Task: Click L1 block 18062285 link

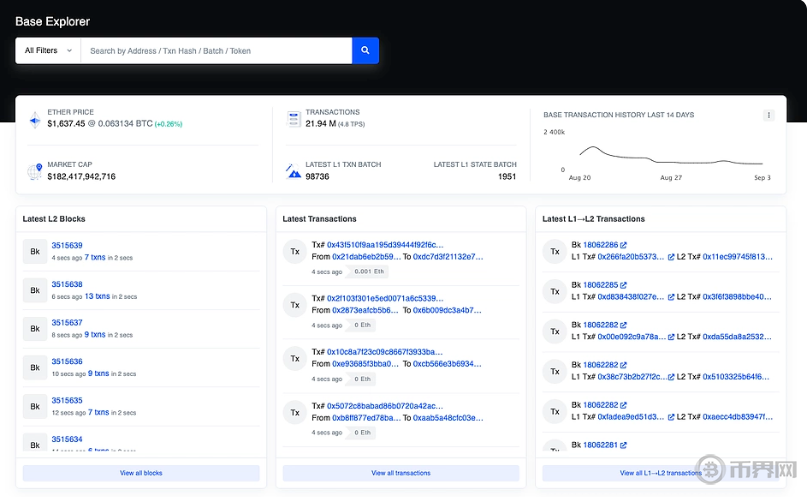Action: point(600,285)
